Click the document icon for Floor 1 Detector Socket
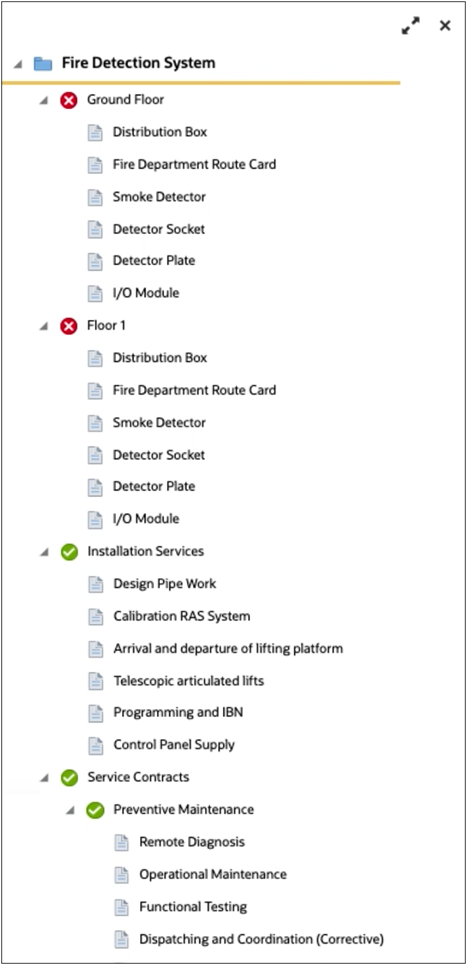Viewport: 467px width, 965px height. point(95,455)
